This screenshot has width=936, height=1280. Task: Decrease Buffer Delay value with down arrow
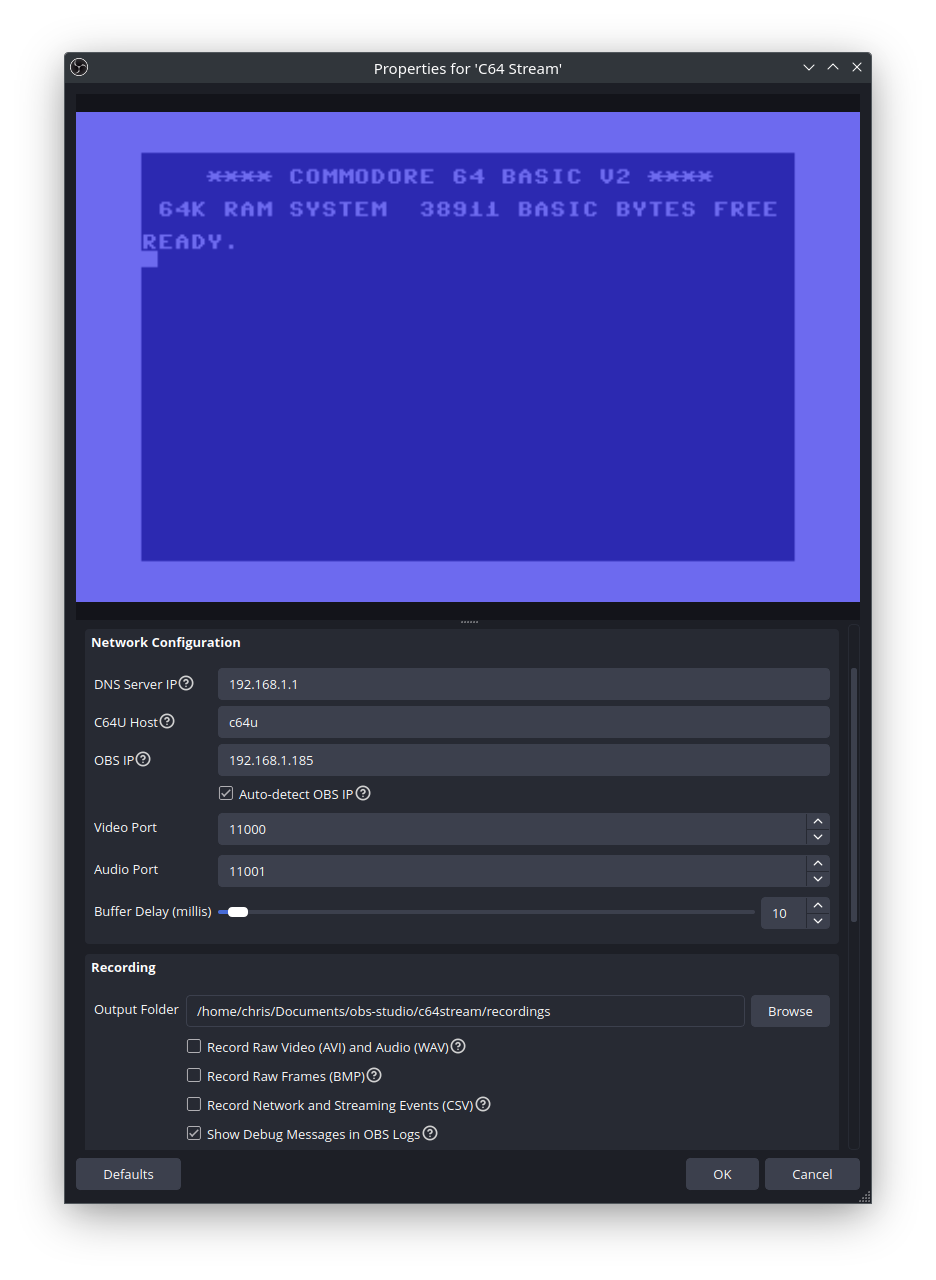(818, 921)
